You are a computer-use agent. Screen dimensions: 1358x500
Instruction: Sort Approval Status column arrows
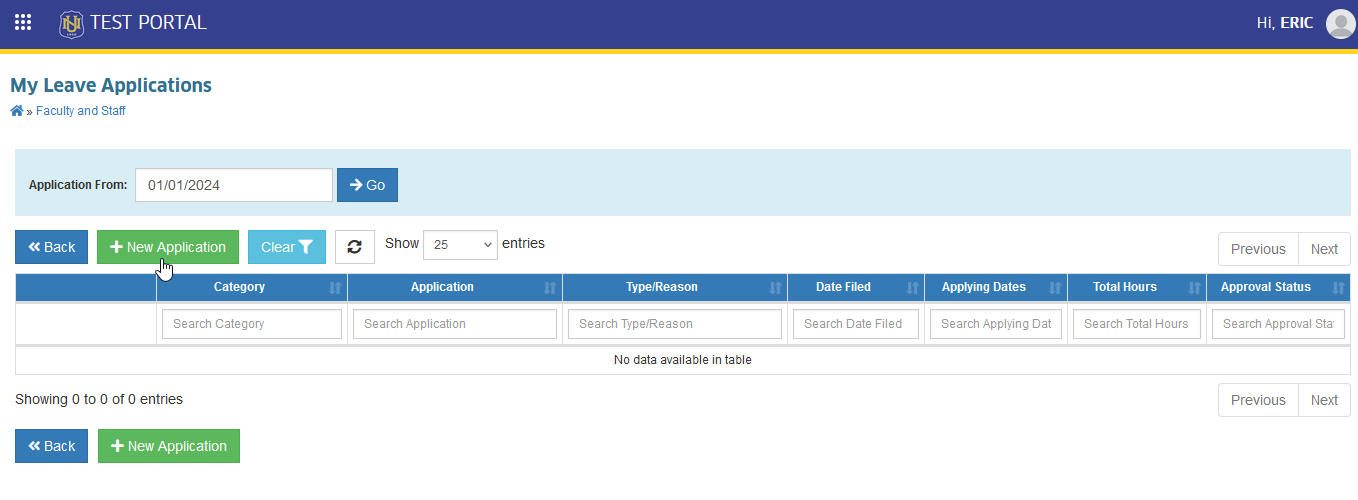point(1338,288)
